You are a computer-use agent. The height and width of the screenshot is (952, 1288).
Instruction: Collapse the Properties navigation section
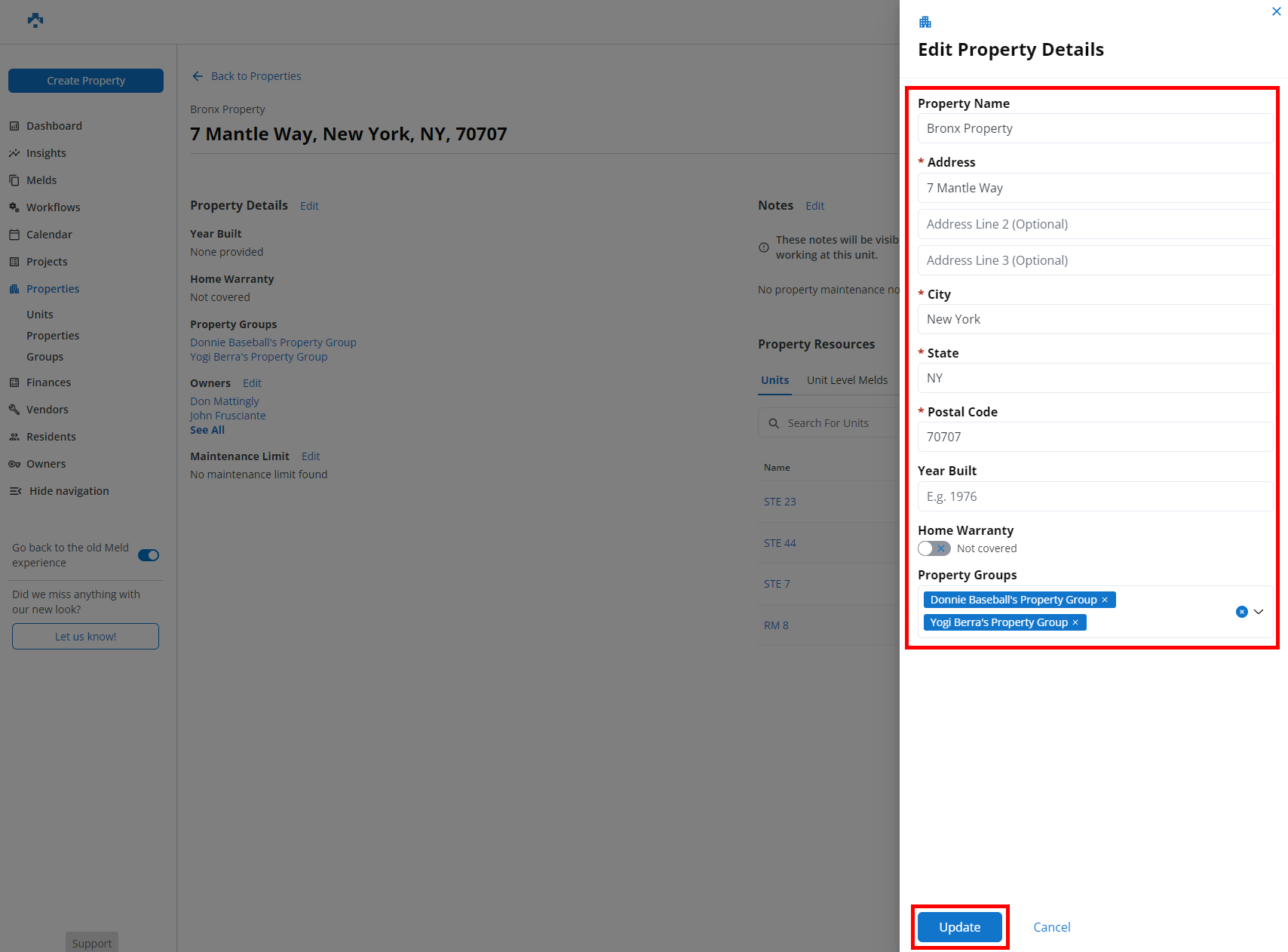pos(53,289)
